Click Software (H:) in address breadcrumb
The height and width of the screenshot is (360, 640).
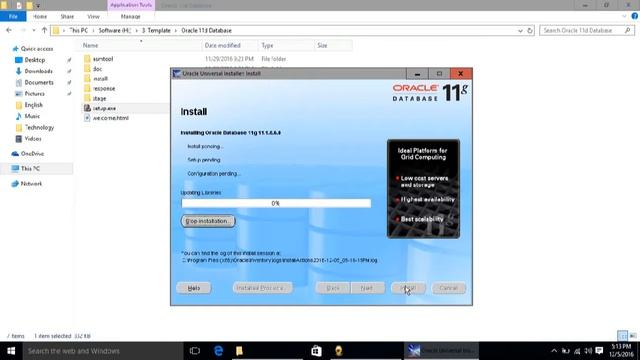tap(115, 31)
